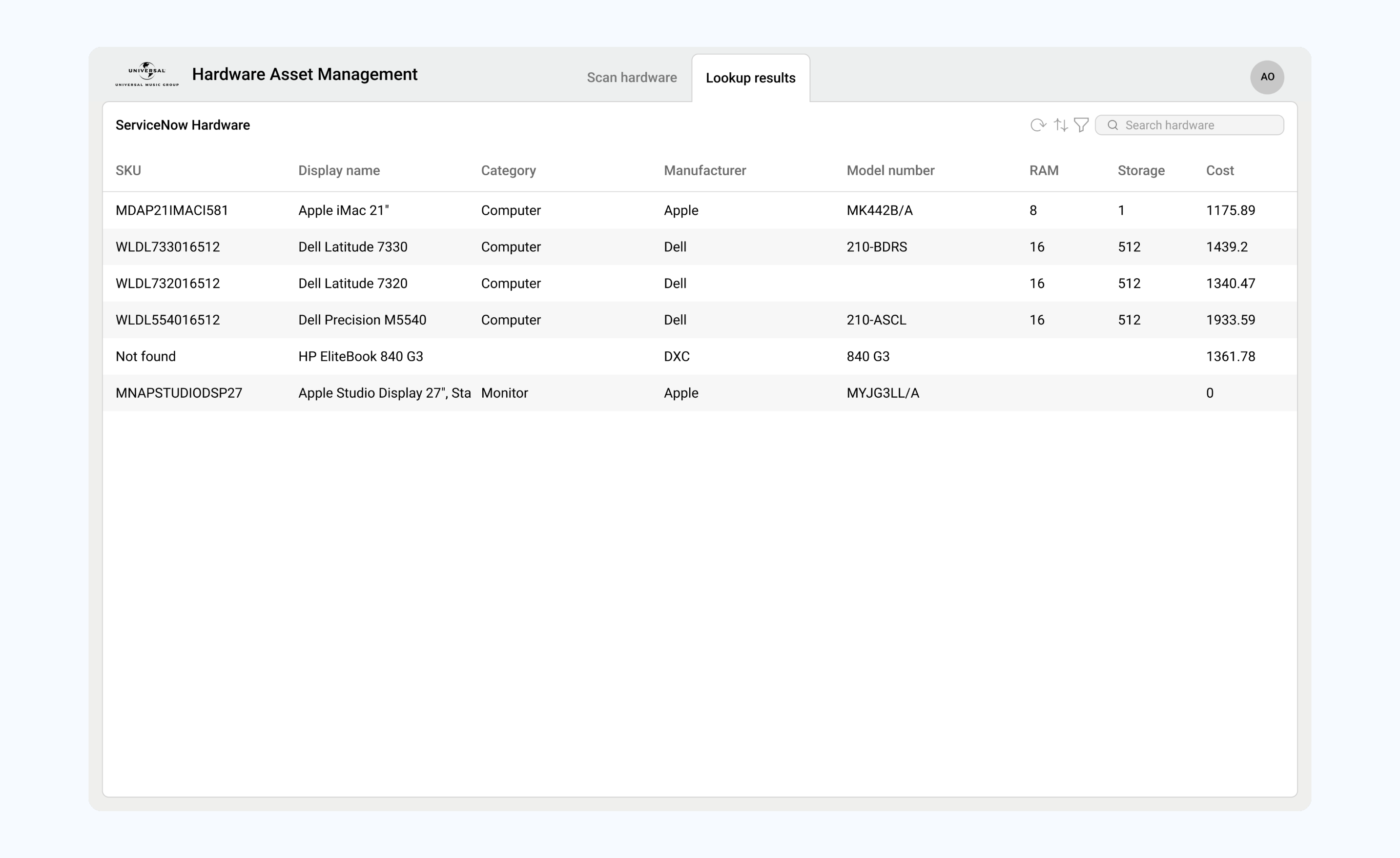Viewport: 1400px width, 858px height.
Task: Click cost value 1340.47
Action: [1231, 283]
